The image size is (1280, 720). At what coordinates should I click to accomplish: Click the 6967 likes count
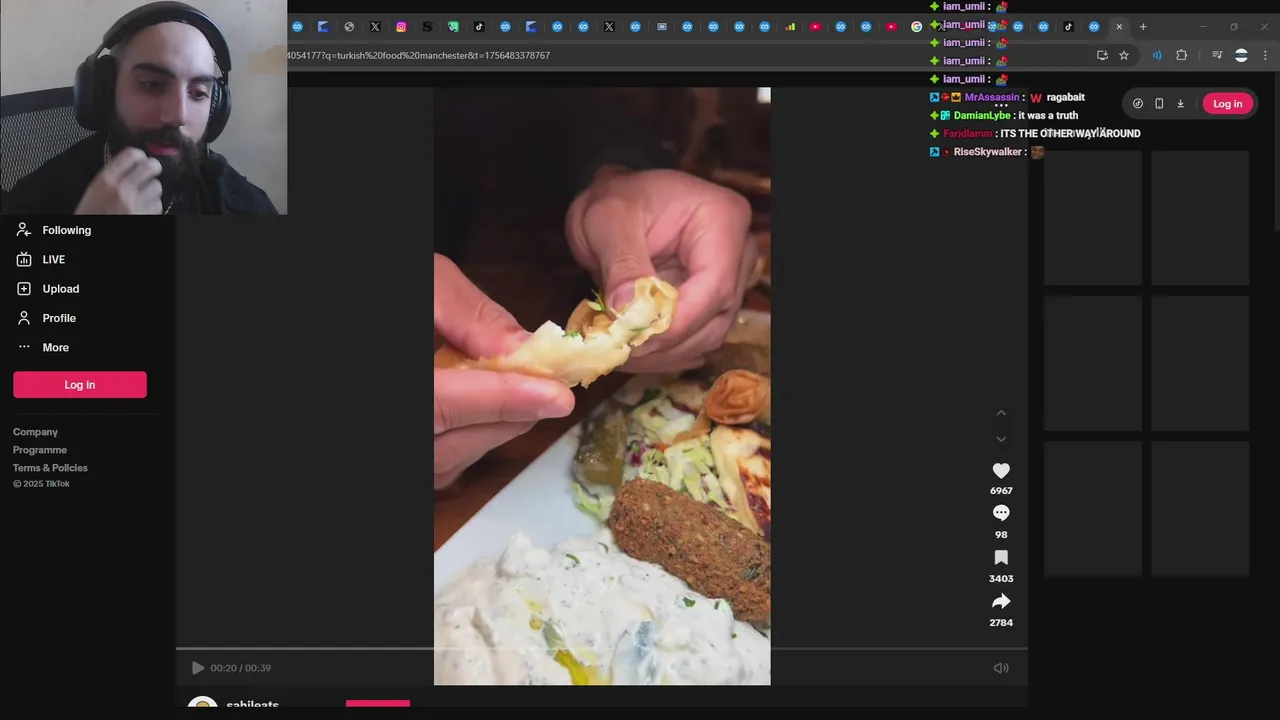[1001, 491]
